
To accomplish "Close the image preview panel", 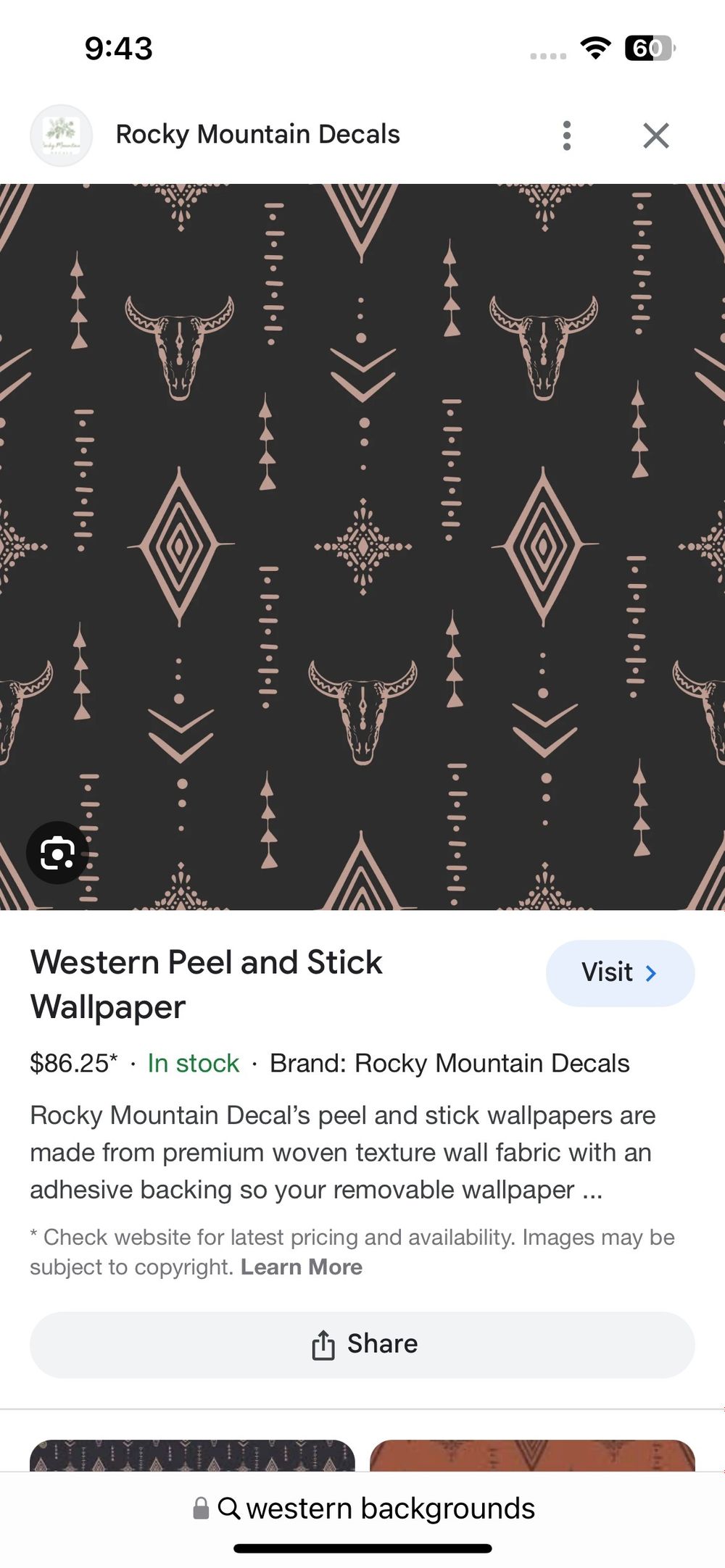I will pos(656,135).
